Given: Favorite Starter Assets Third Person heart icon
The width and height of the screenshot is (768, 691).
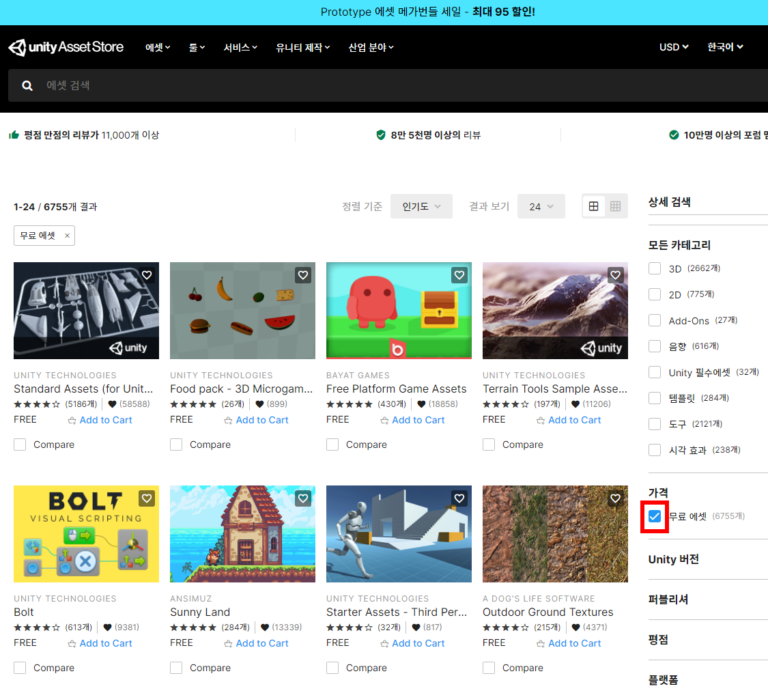Looking at the screenshot, I should (x=459, y=499).
